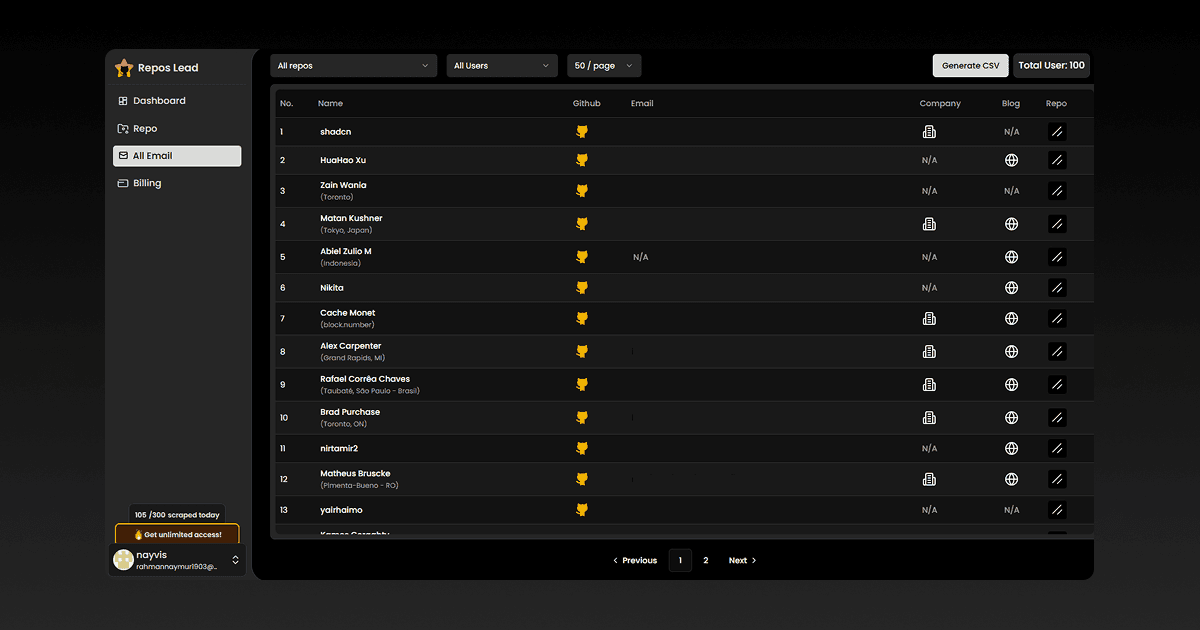Click Alex Carpenter's company building icon
This screenshot has height=630, width=1200.
(x=929, y=351)
